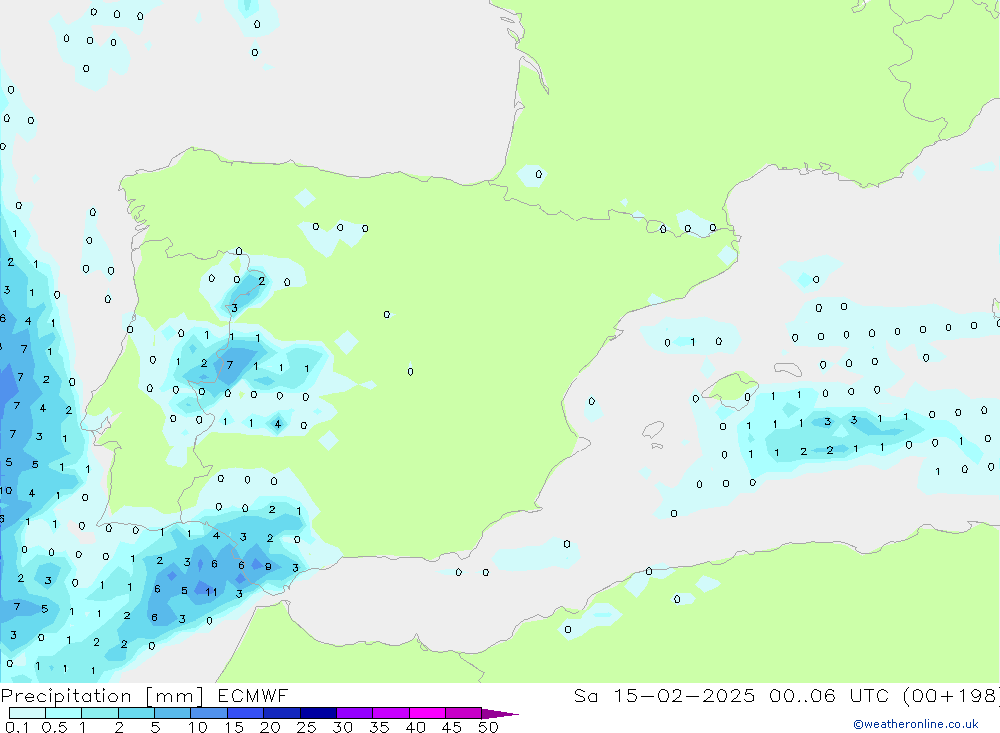The image size is (1000, 733).
Task: Select the 35–40 mm violet swatch
Action: 391,713
